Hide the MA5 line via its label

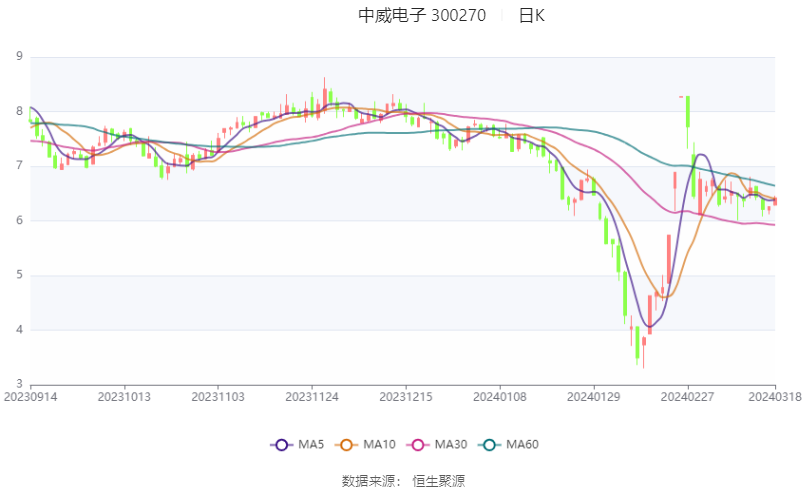coord(311,445)
